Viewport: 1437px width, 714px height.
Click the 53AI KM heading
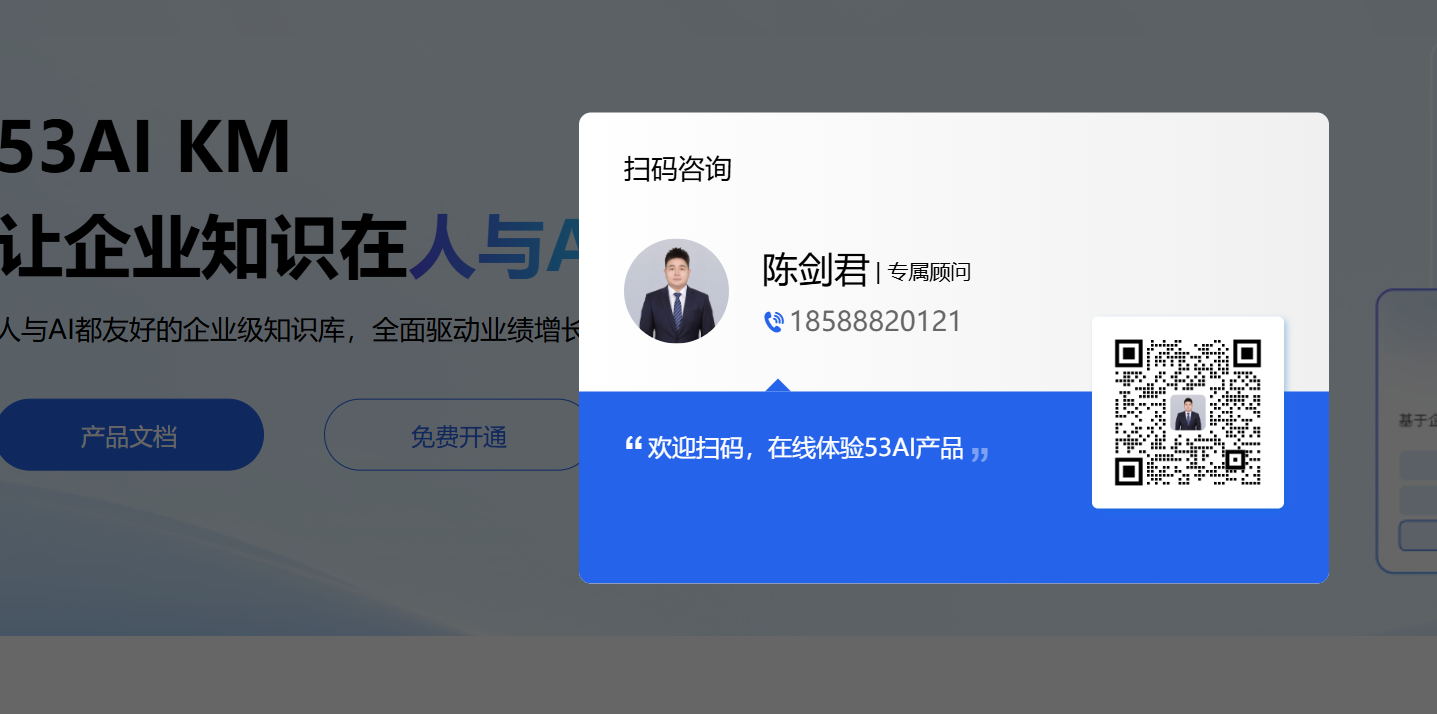coord(144,148)
